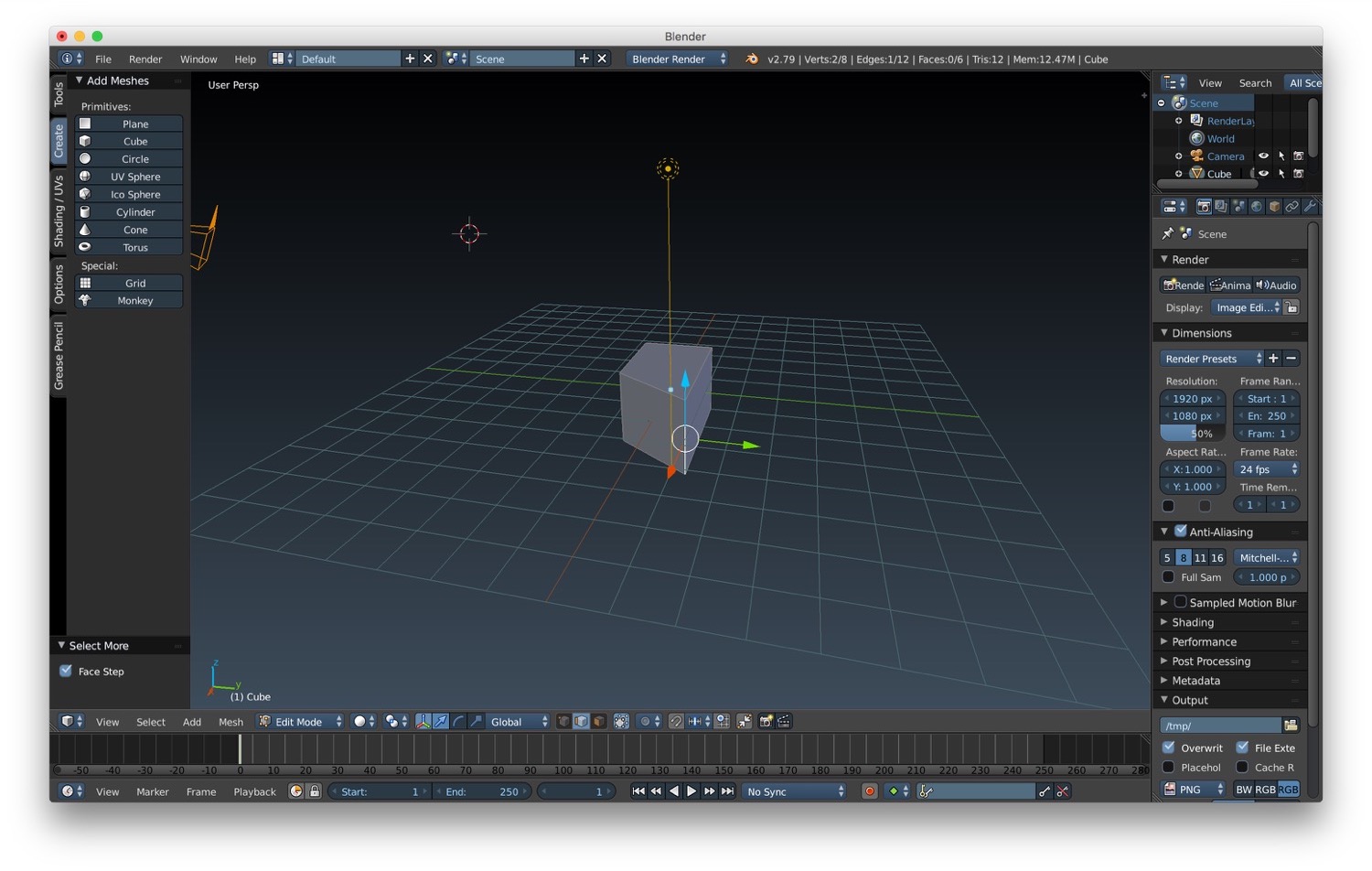Toggle limit selection to visible icon
Viewport: 1372px width, 871px height.
coord(622,722)
